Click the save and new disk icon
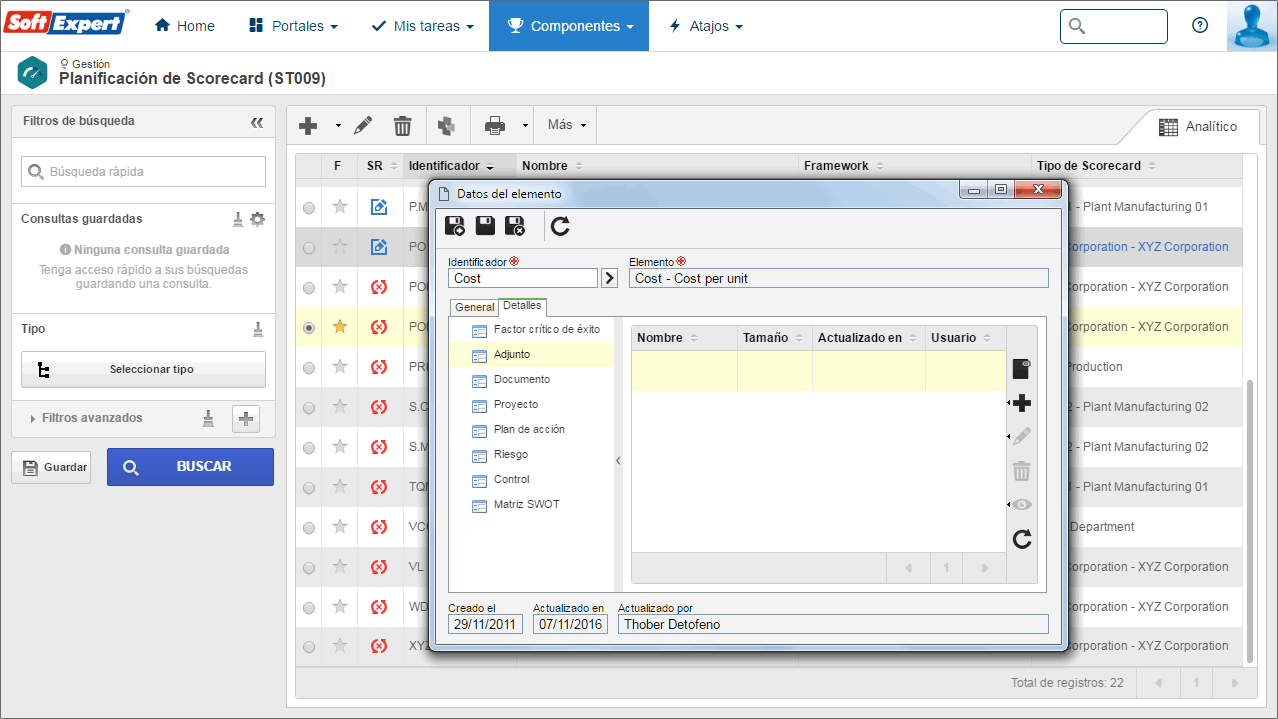 tap(455, 226)
